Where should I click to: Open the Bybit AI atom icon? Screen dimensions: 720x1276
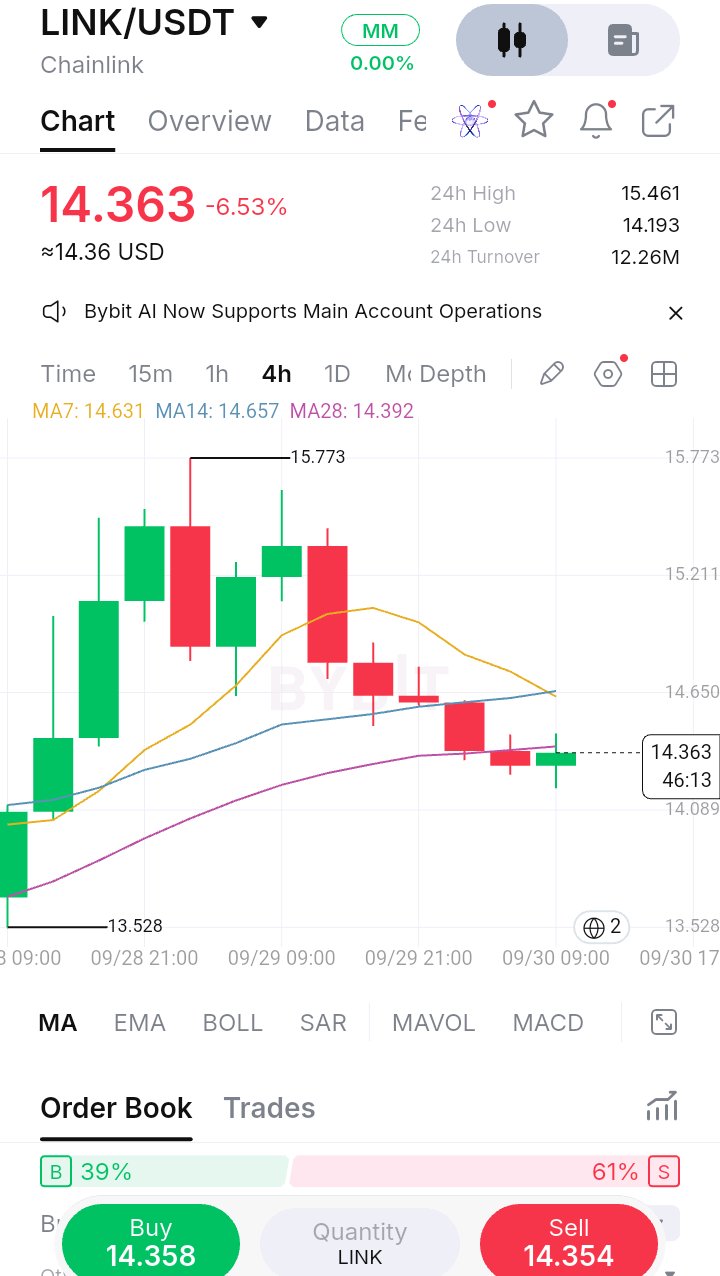click(470, 121)
